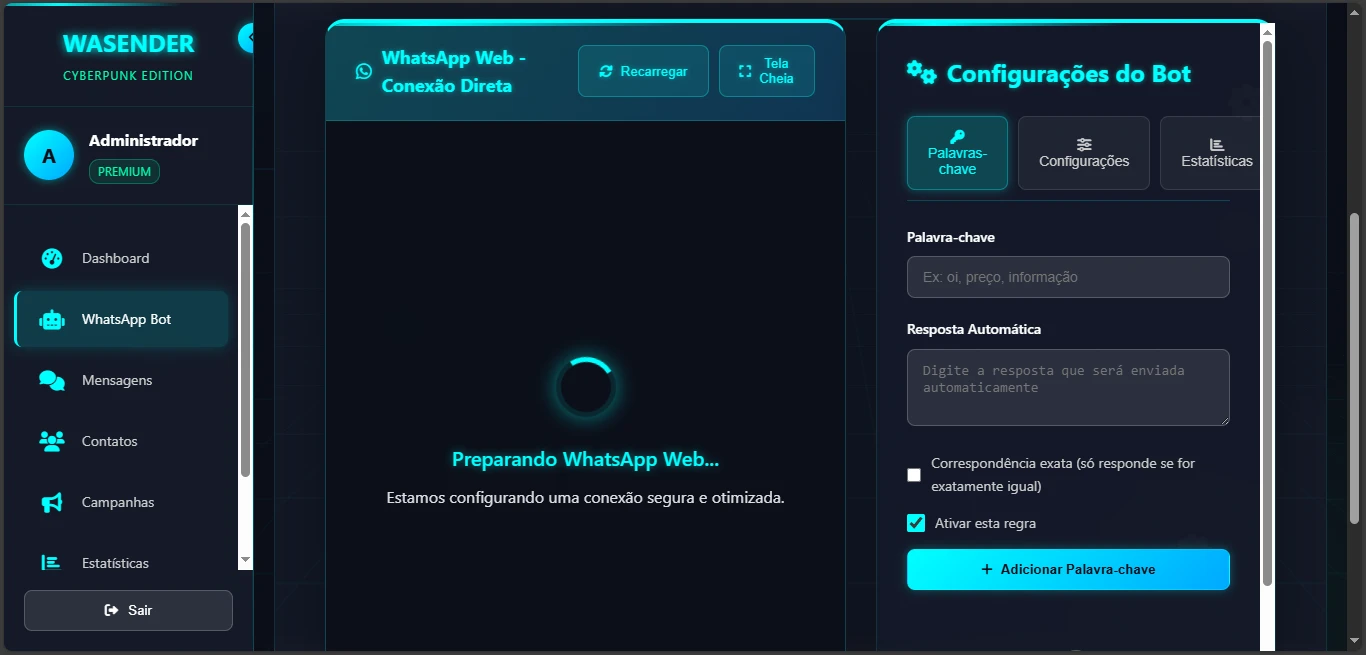Click the Contatos people icon
Viewport: 1366px width, 655px height.
coord(52,441)
